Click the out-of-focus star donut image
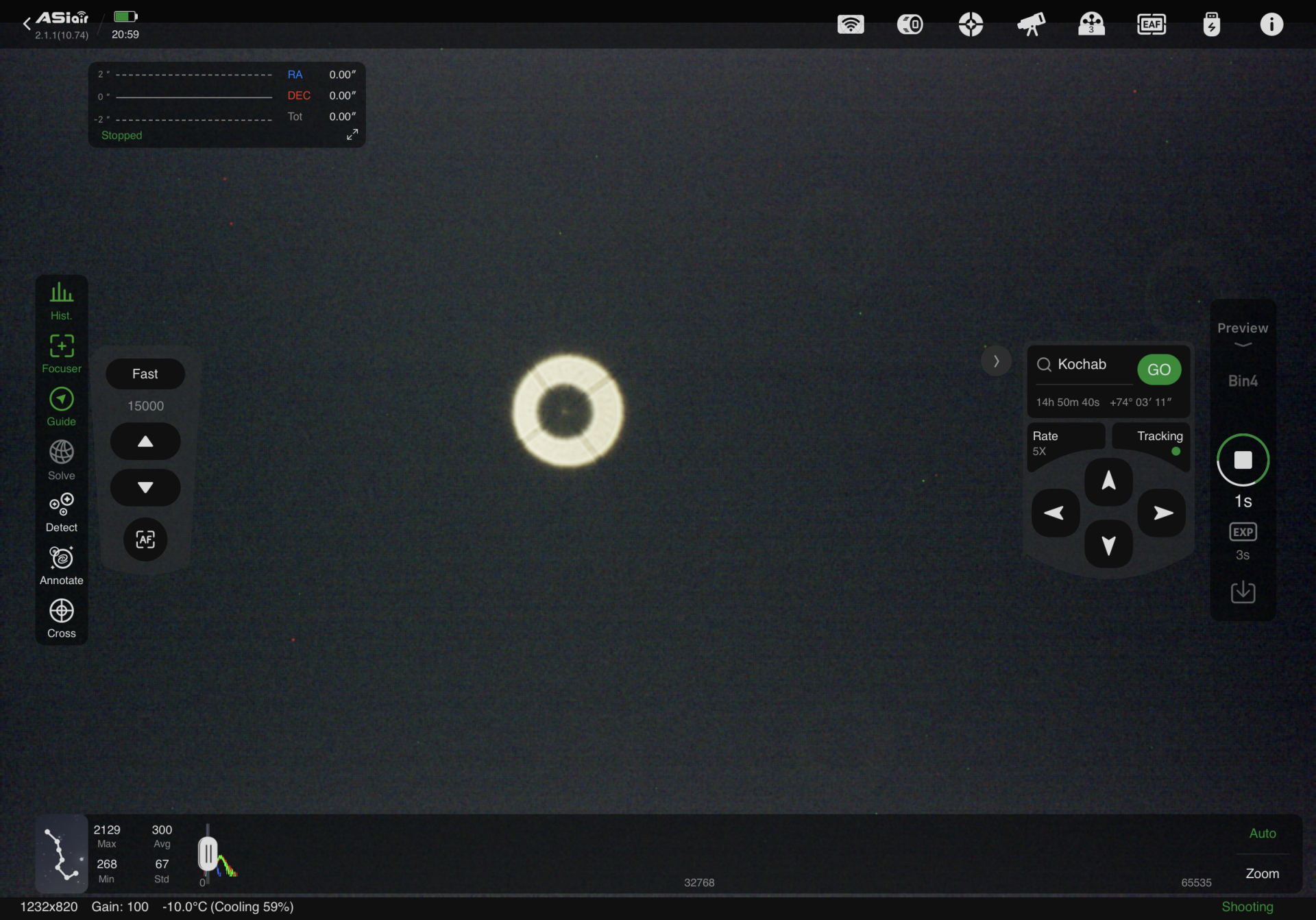Image resolution: width=1316 pixels, height=920 pixels. point(568,411)
